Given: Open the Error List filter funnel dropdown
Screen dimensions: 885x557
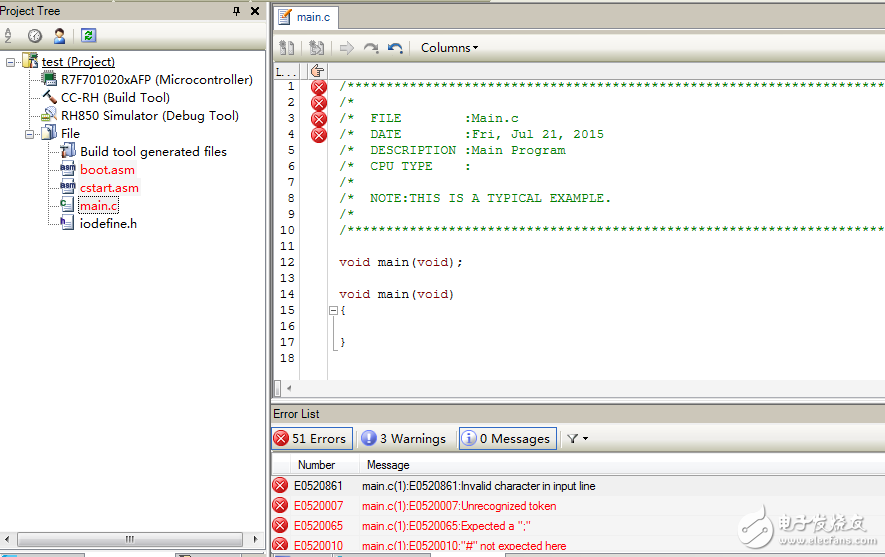Looking at the screenshot, I should coord(577,438).
